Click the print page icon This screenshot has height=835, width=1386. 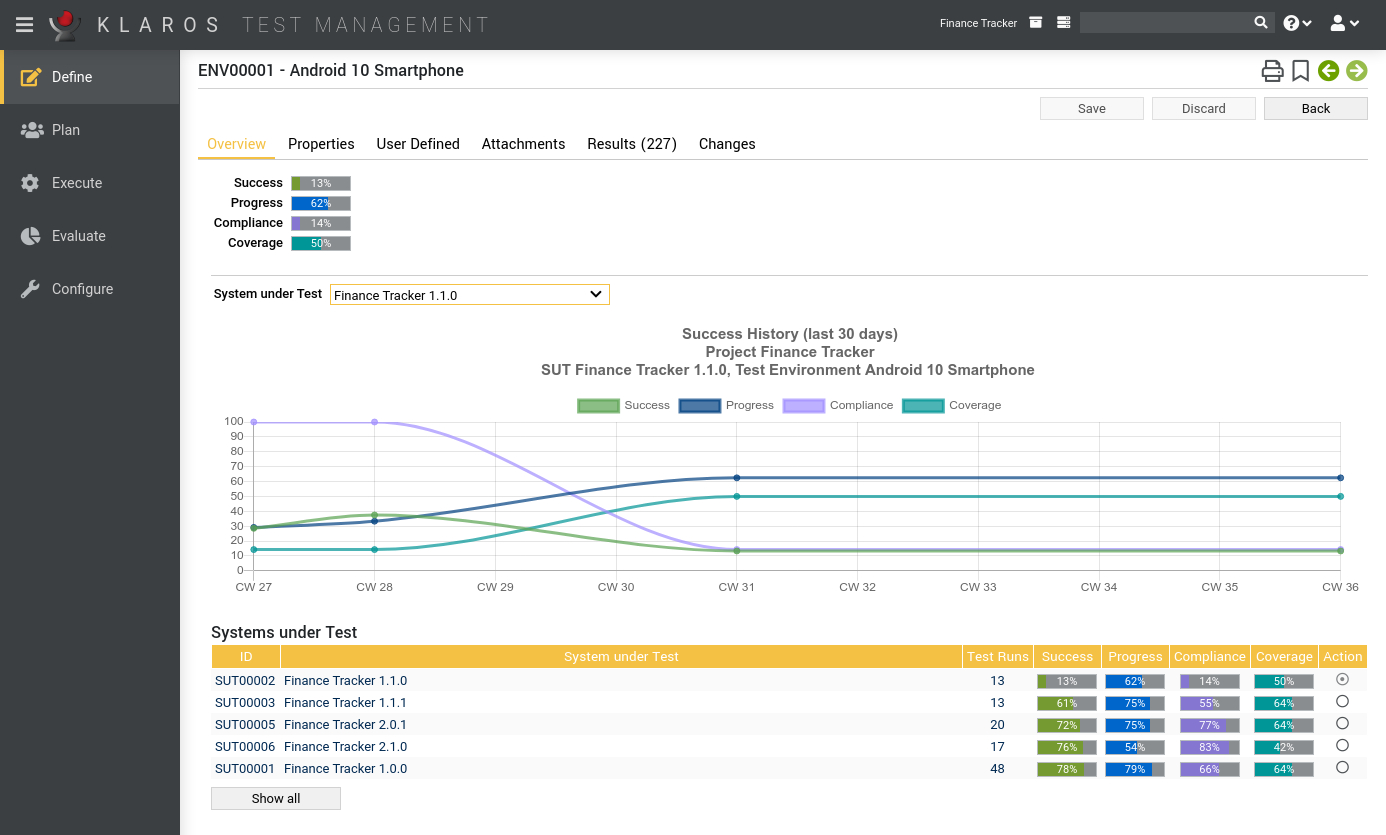point(1272,71)
